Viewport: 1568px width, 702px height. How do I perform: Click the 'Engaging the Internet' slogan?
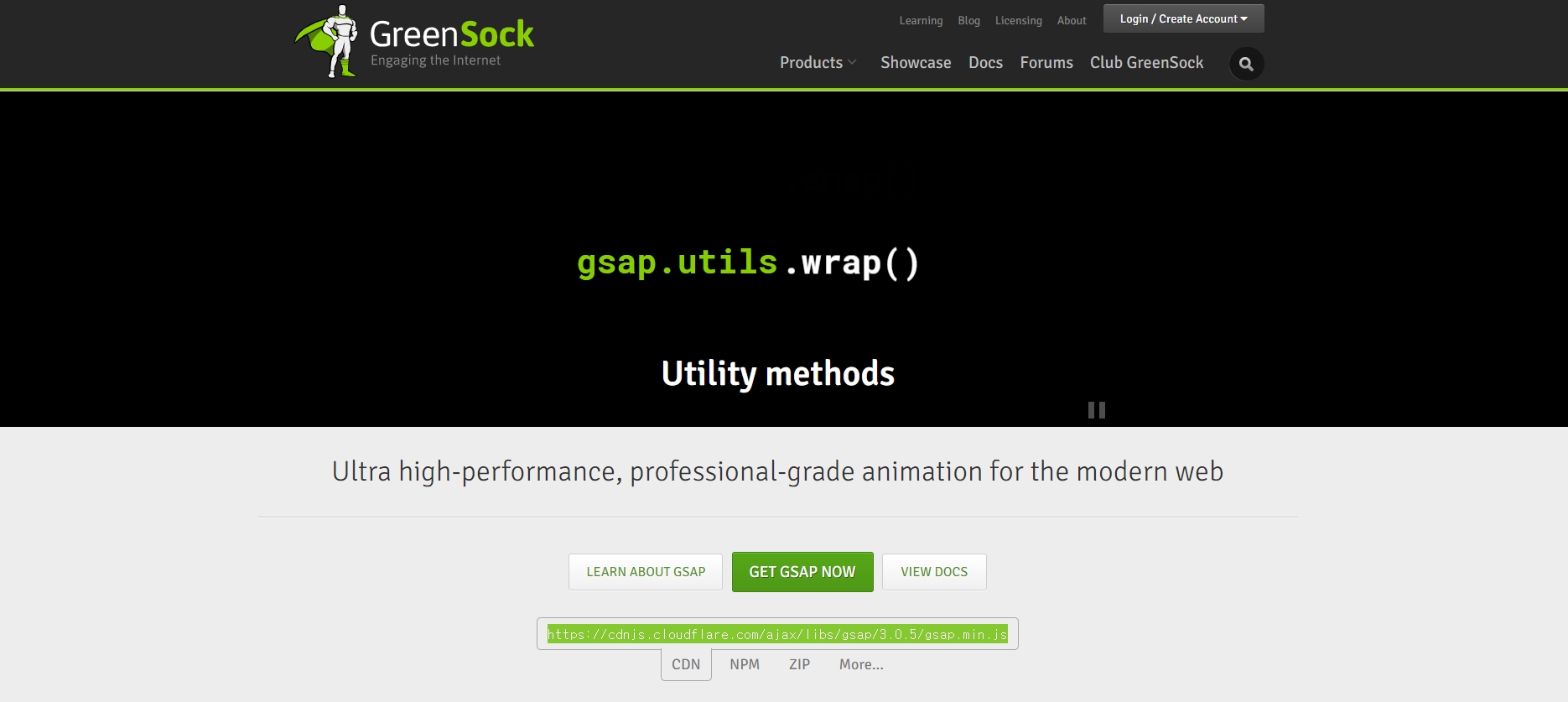(435, 60)
